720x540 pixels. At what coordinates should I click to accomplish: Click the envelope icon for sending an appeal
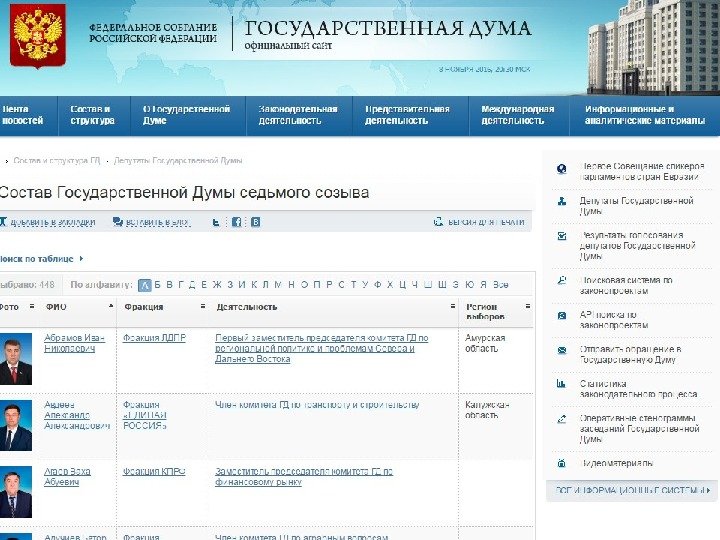click(x=562, y=350)
